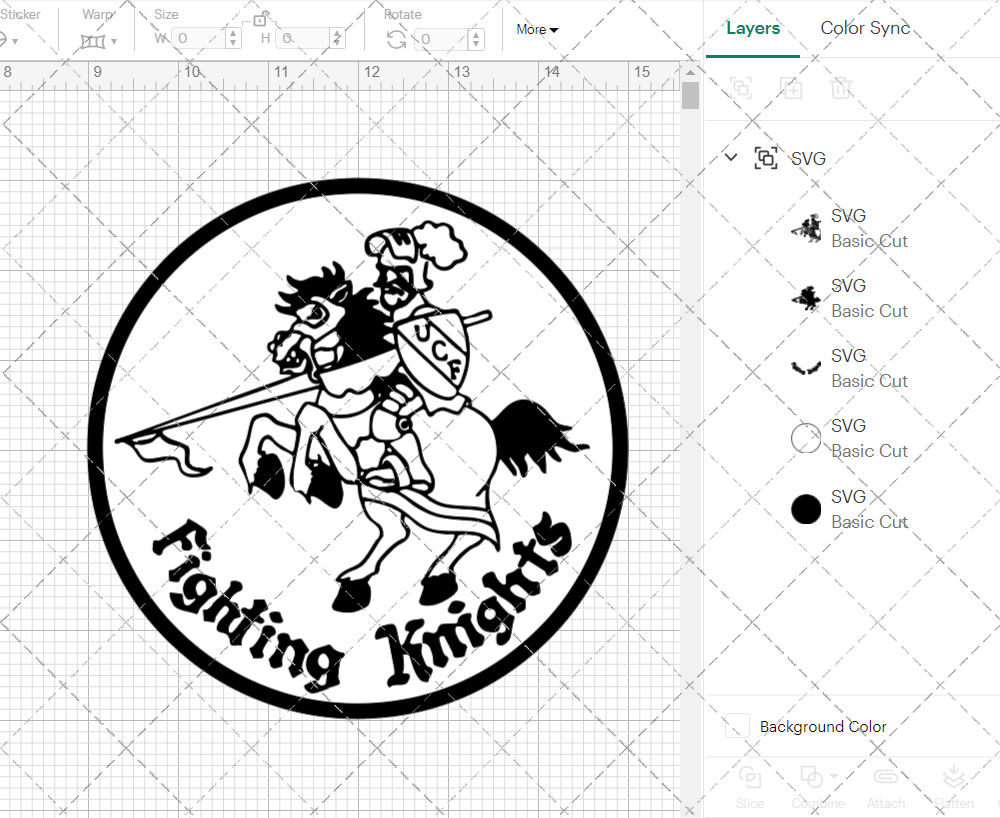Collapse the SVG group in Layers panel
Screen dimensions: 1000x818
pyautogui.click(x=730, y=158)
